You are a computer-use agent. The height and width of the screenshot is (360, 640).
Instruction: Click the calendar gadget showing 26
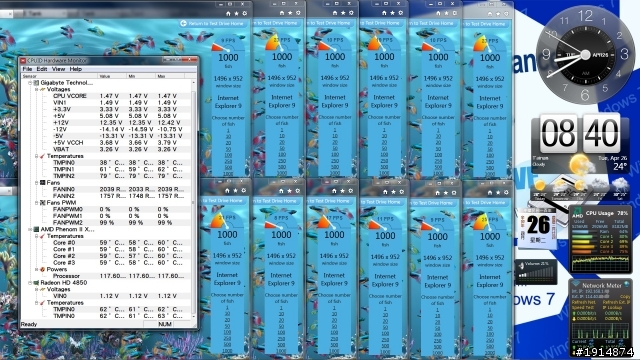(x=538, y=228)
